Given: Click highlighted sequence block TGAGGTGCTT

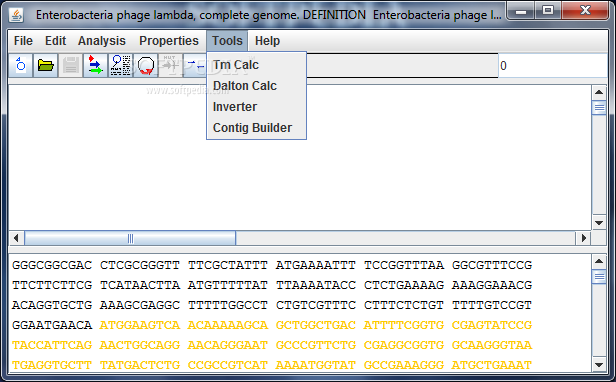Looking at the screenshot, I should (x=52, y=365).
